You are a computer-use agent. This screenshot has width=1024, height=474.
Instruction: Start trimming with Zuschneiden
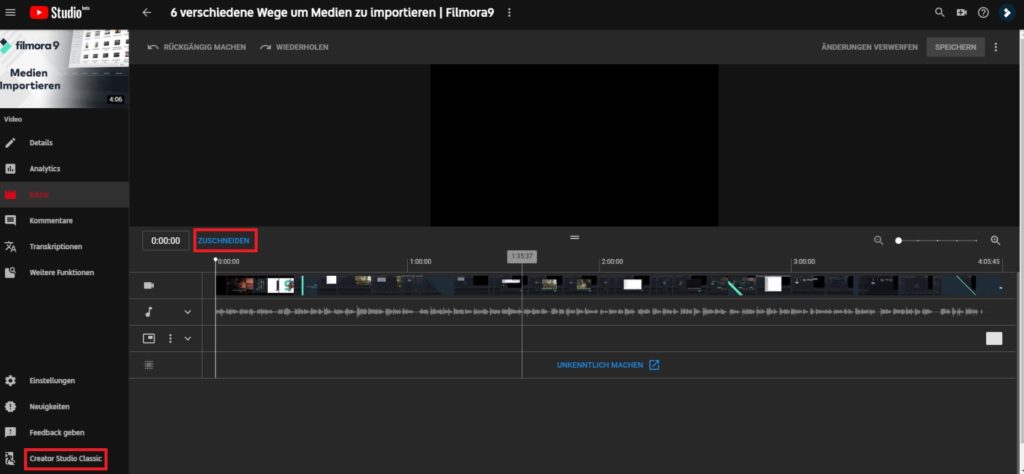pos(224,241)
